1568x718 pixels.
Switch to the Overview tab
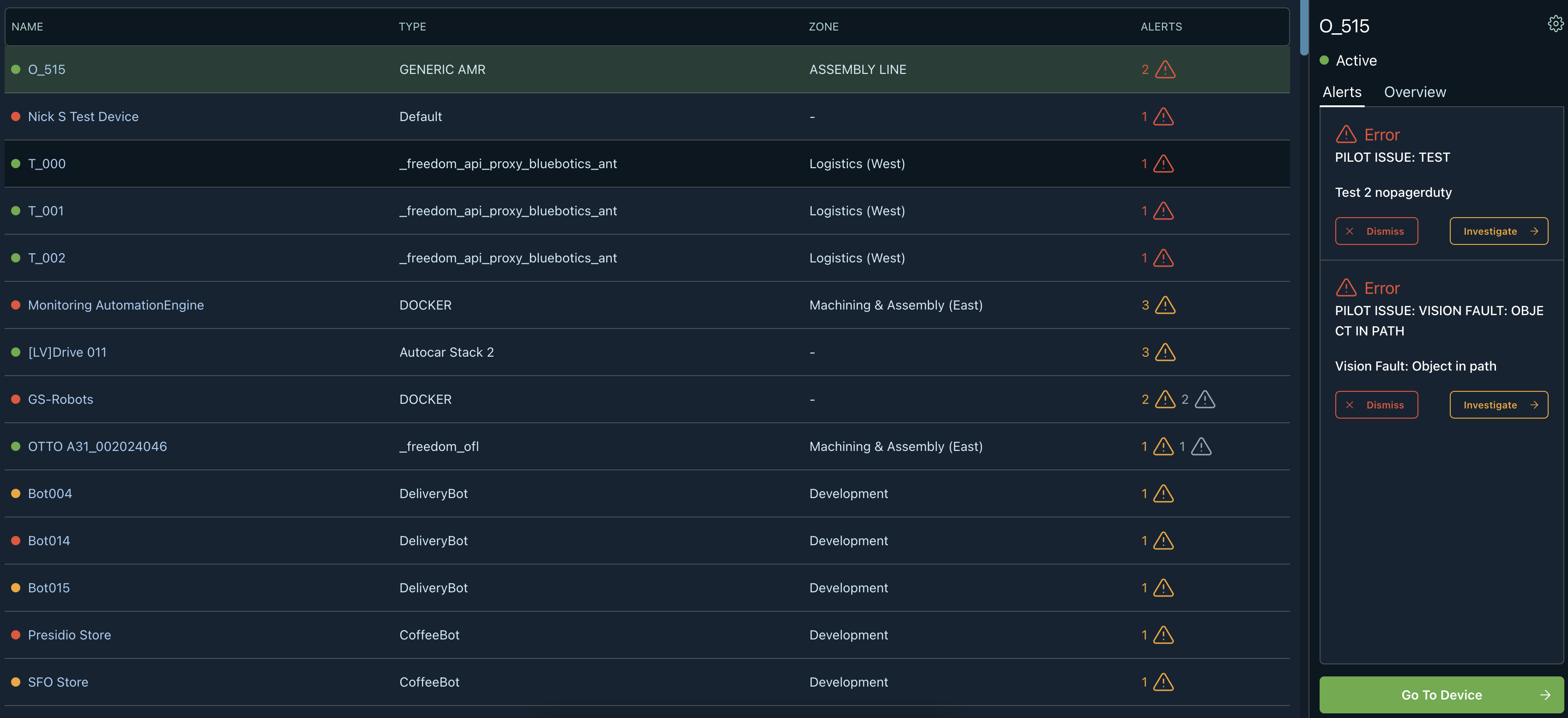point(1415,92)
